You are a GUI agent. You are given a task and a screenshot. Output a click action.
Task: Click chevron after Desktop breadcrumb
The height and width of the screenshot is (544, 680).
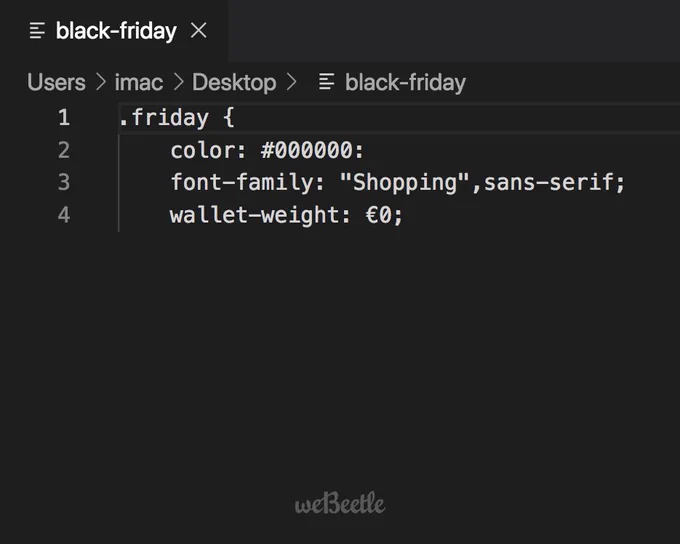292,82
